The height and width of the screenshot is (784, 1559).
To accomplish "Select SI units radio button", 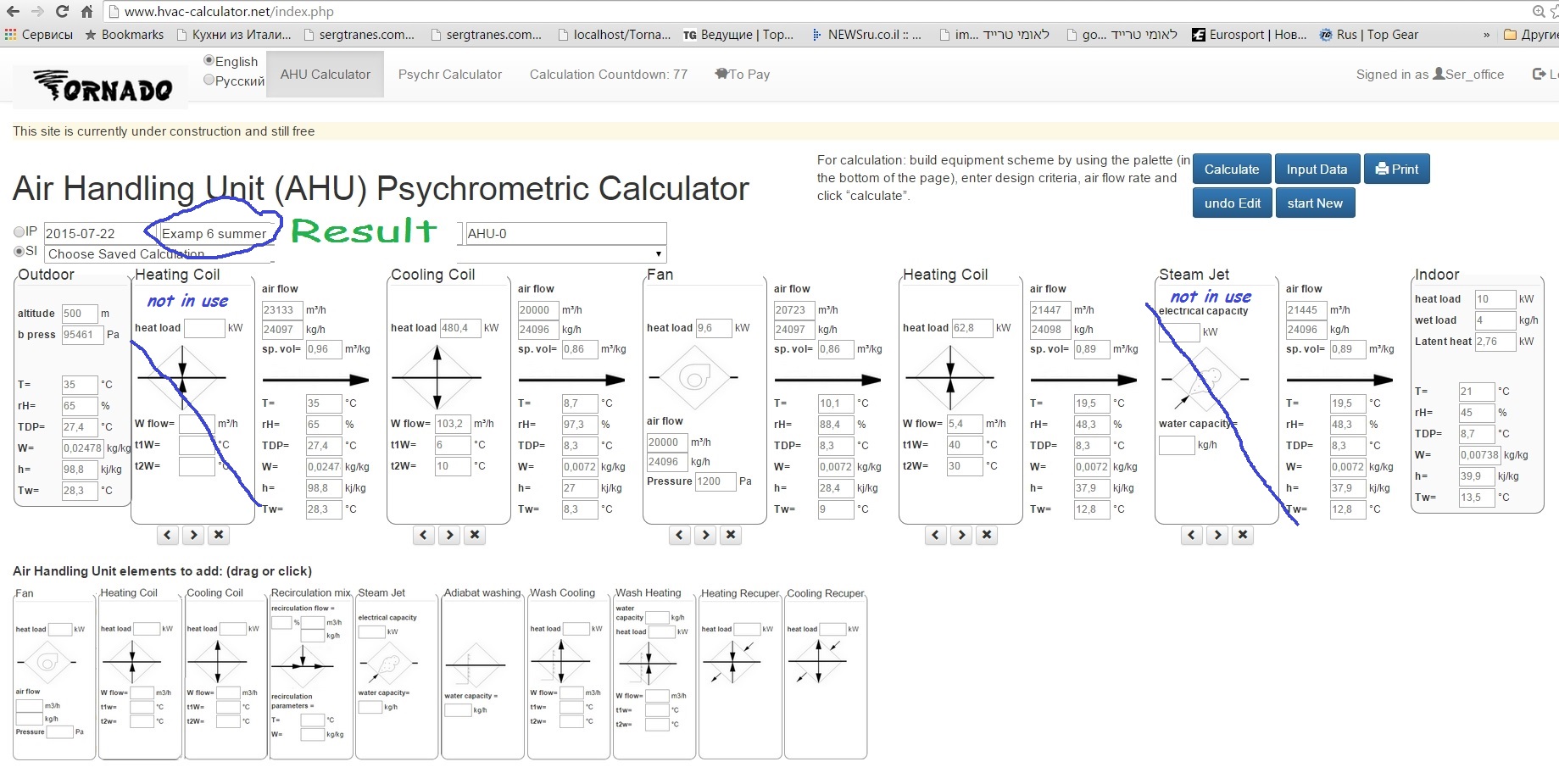I will tap(19, 251).
